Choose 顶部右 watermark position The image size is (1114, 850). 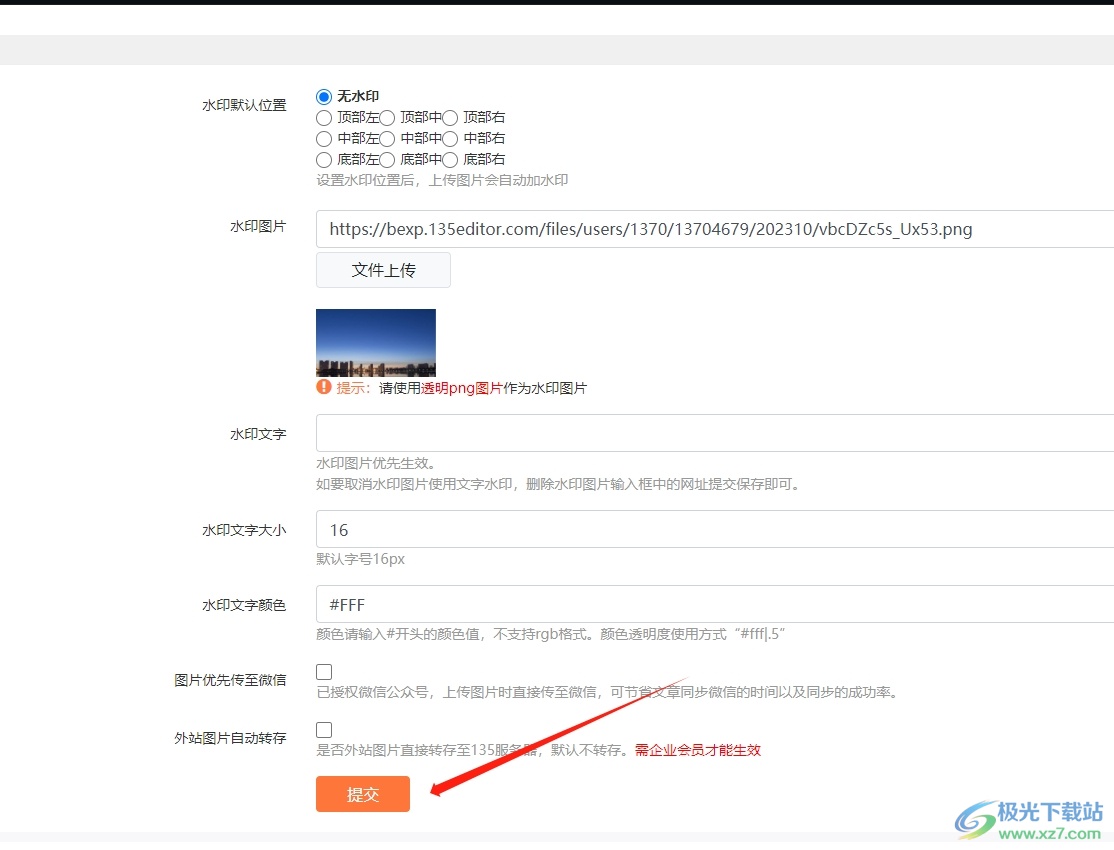(x=450, y=118)
